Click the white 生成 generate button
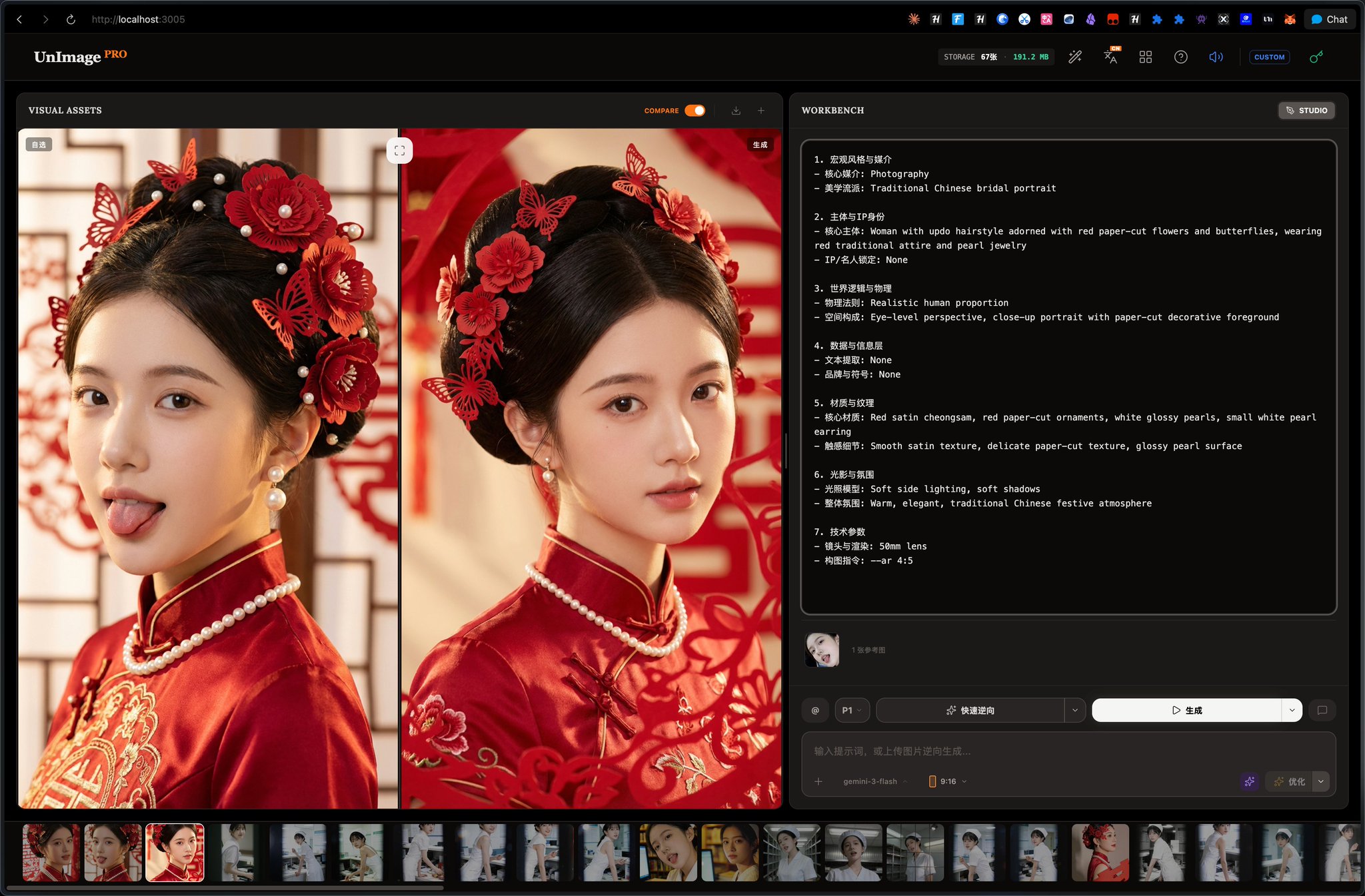Image resolution: width=1365 pixels, height=896 pixels. [1186, 710]
